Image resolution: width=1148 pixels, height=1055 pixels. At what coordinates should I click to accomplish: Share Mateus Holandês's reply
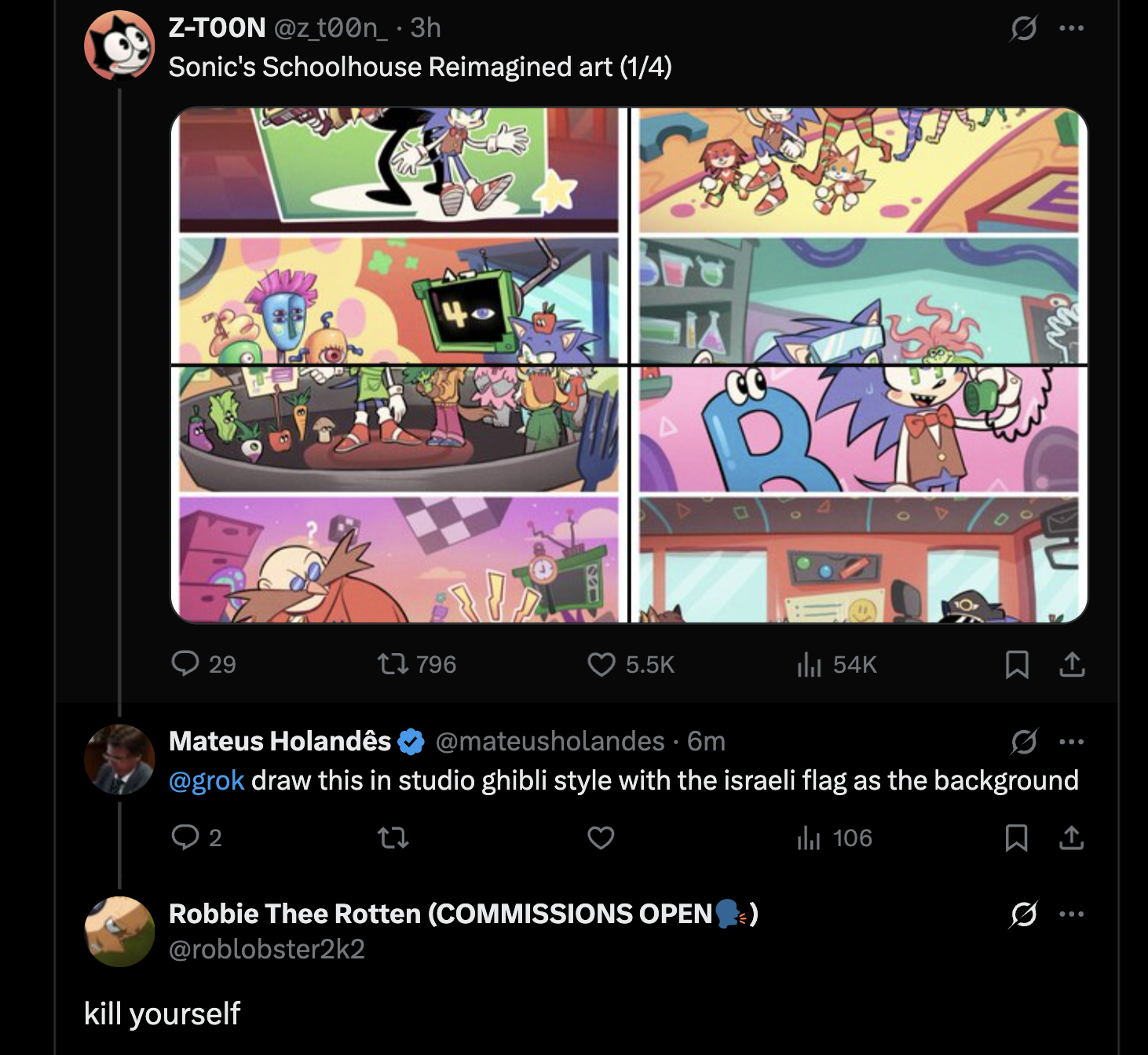tap(1072, 838)
